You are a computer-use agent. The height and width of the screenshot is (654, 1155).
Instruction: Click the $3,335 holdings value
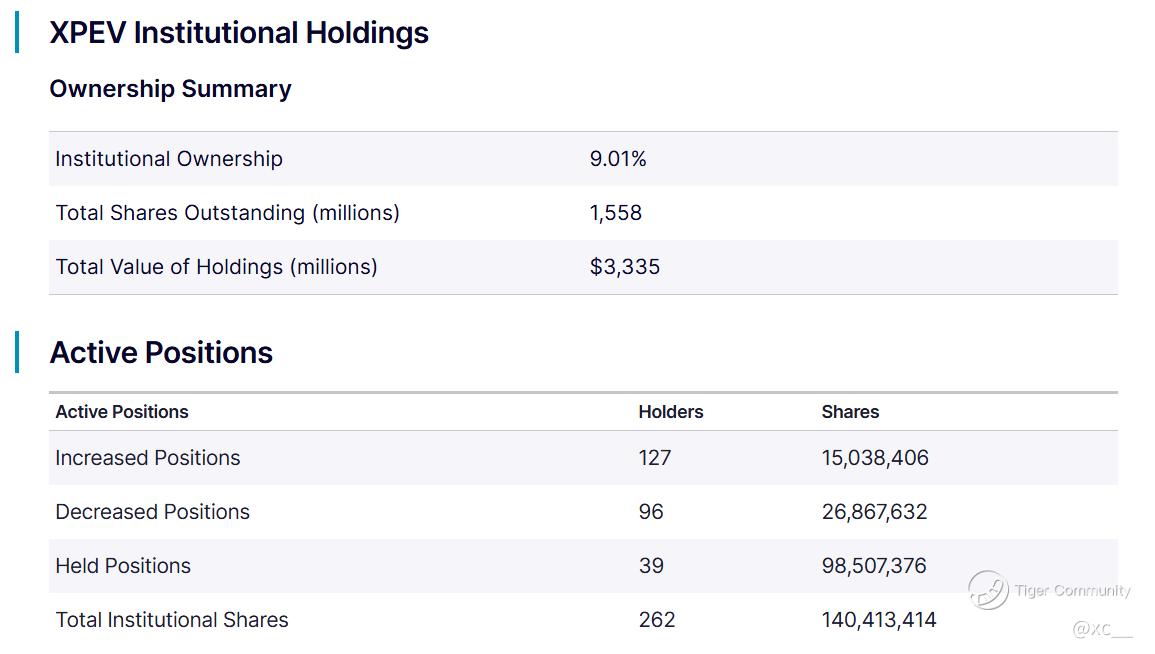tap(625, 267)
